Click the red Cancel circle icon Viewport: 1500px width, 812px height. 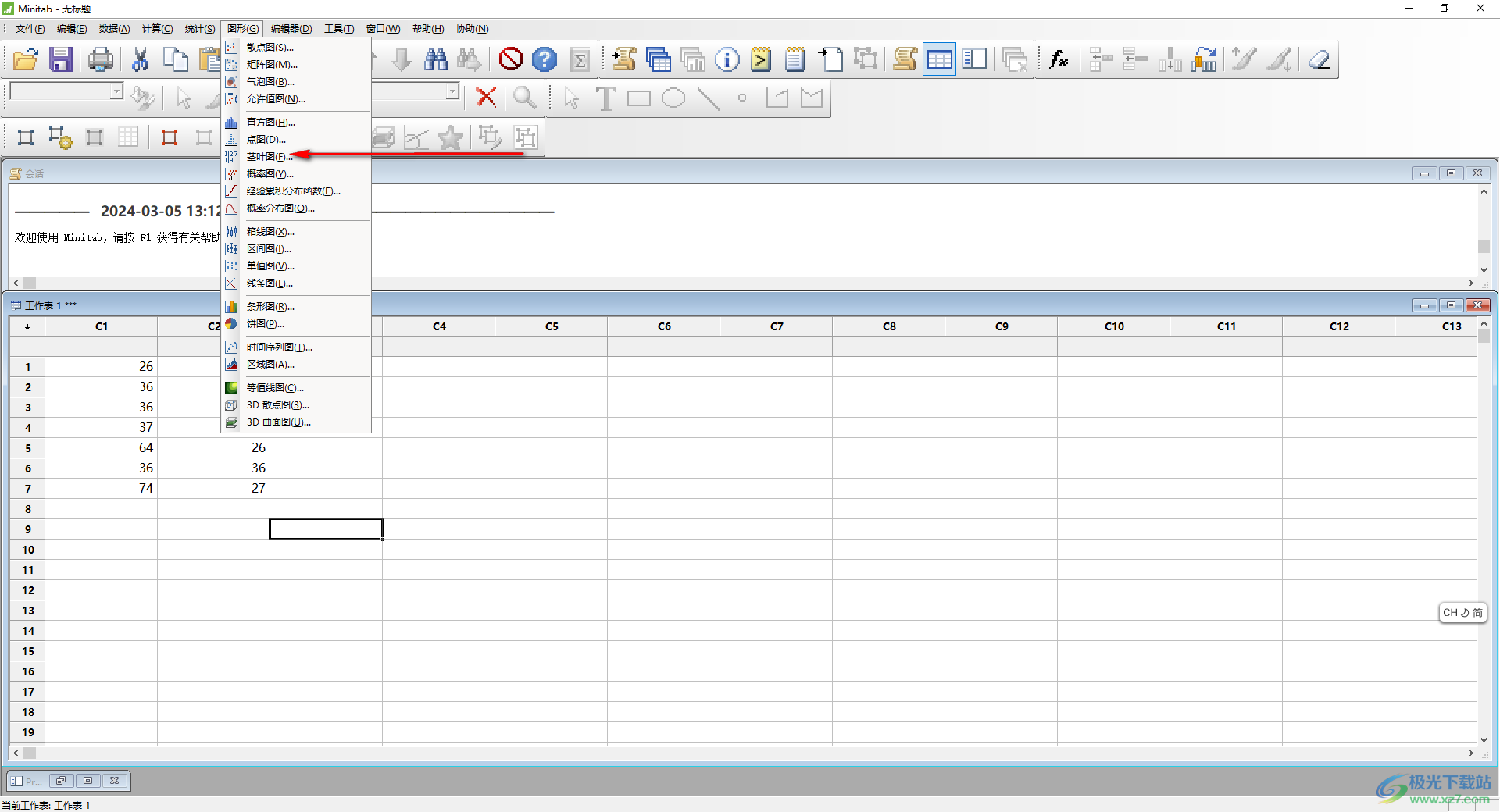click(511, 59)
